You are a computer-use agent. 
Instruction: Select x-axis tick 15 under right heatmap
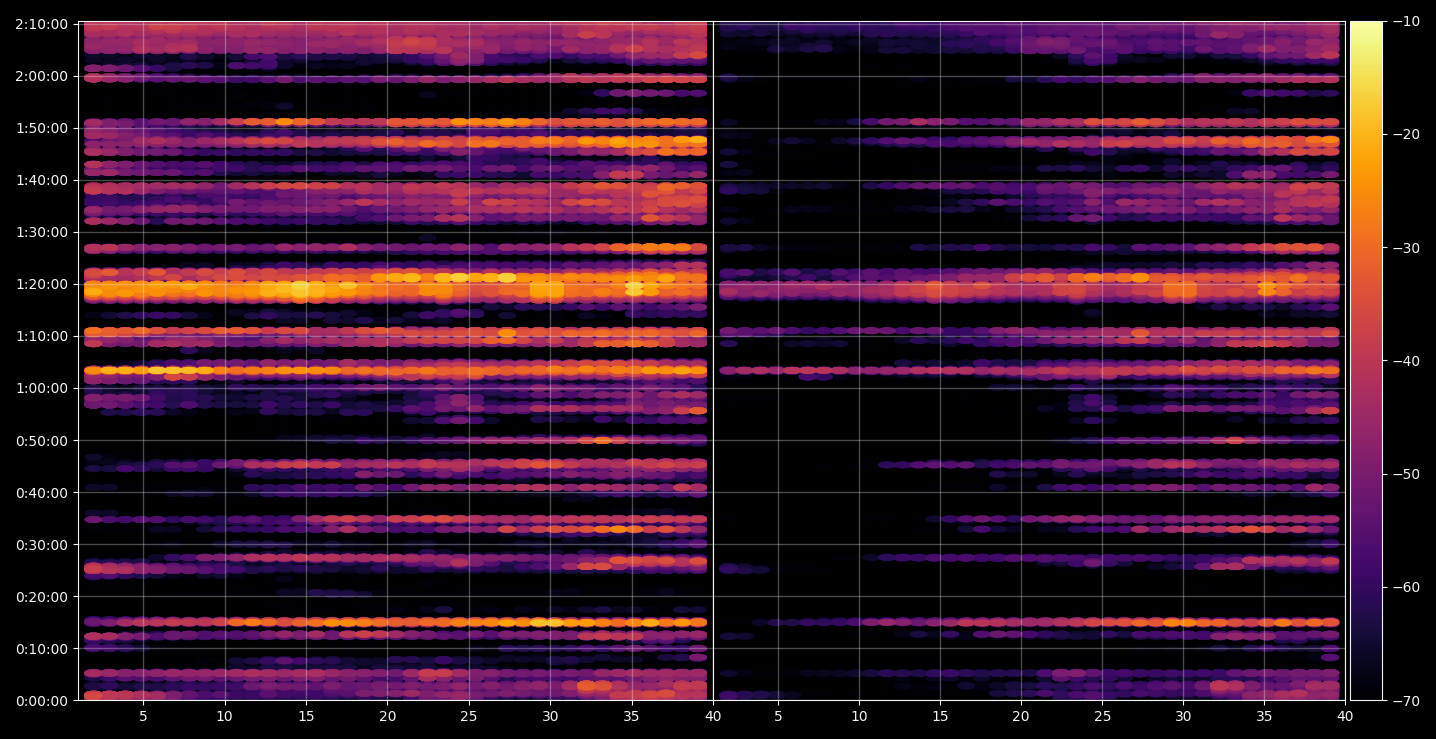point(940,716)
